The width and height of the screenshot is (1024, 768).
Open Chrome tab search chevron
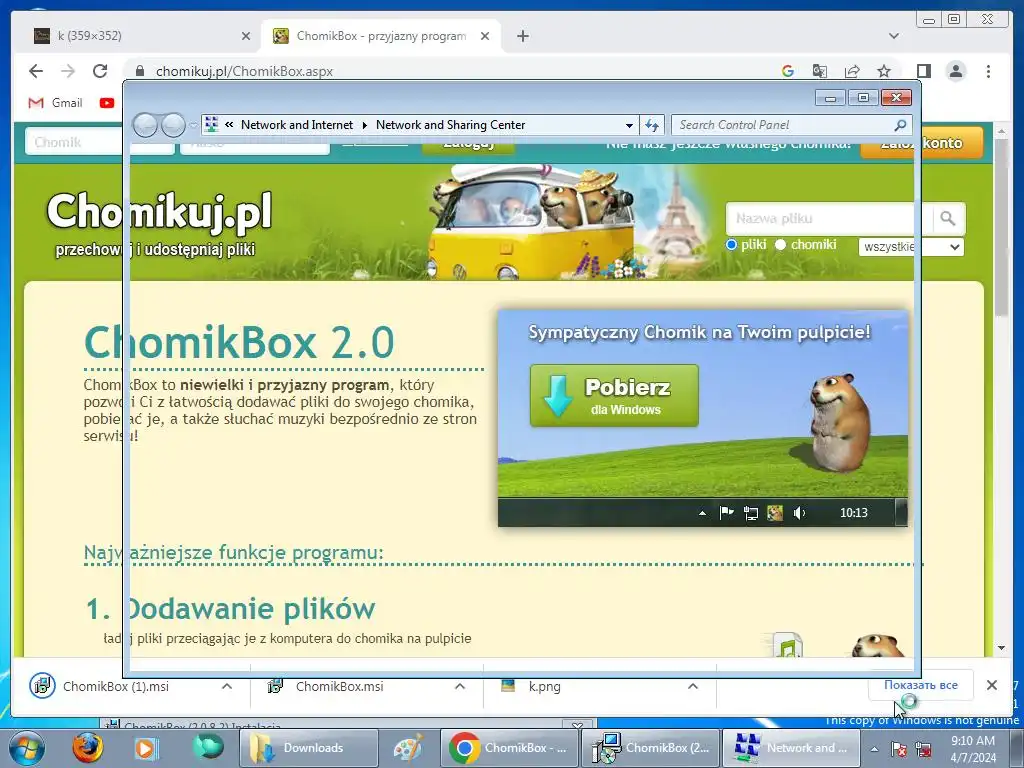894,36
